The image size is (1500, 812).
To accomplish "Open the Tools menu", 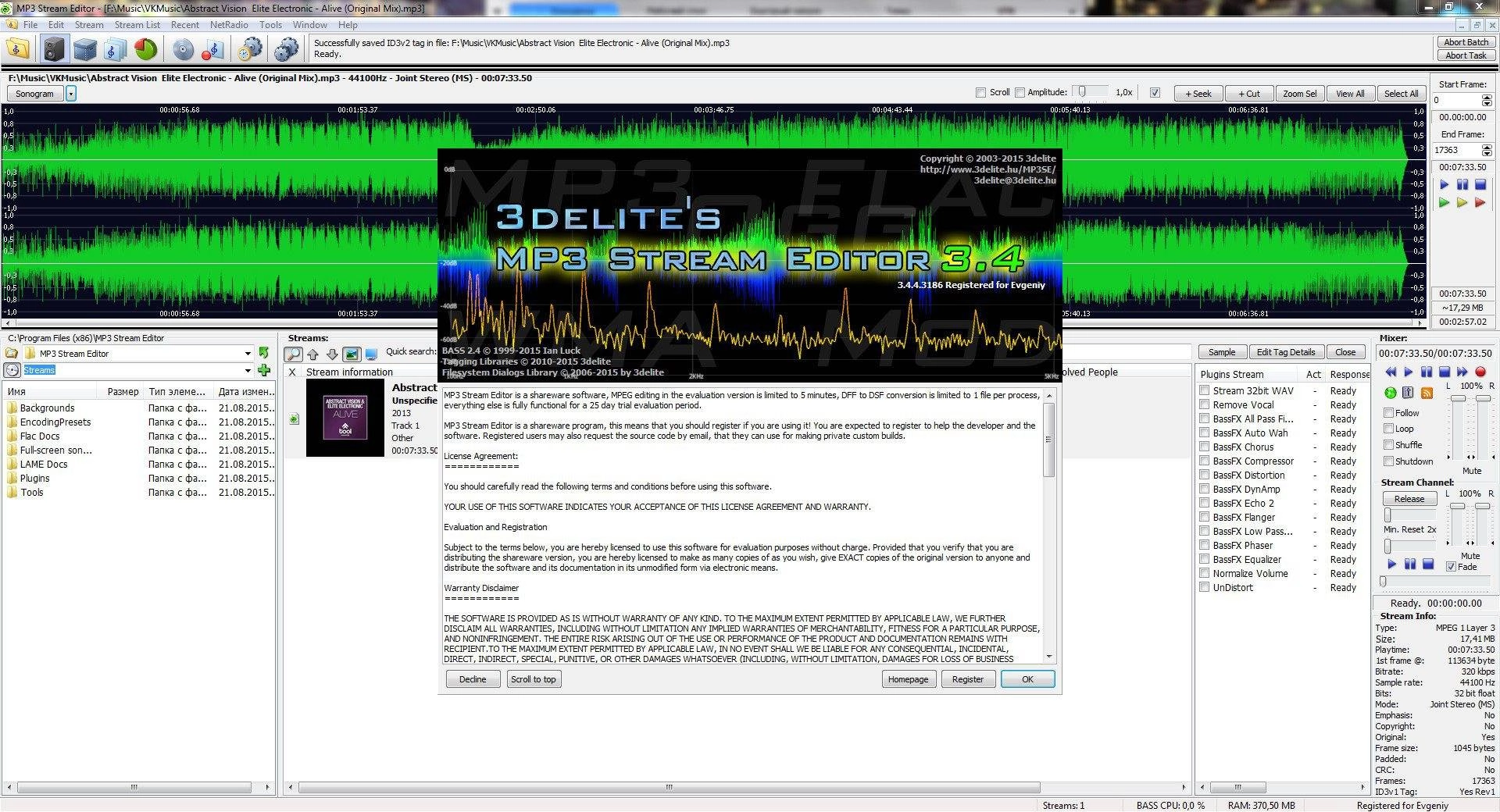I will 270,25.
